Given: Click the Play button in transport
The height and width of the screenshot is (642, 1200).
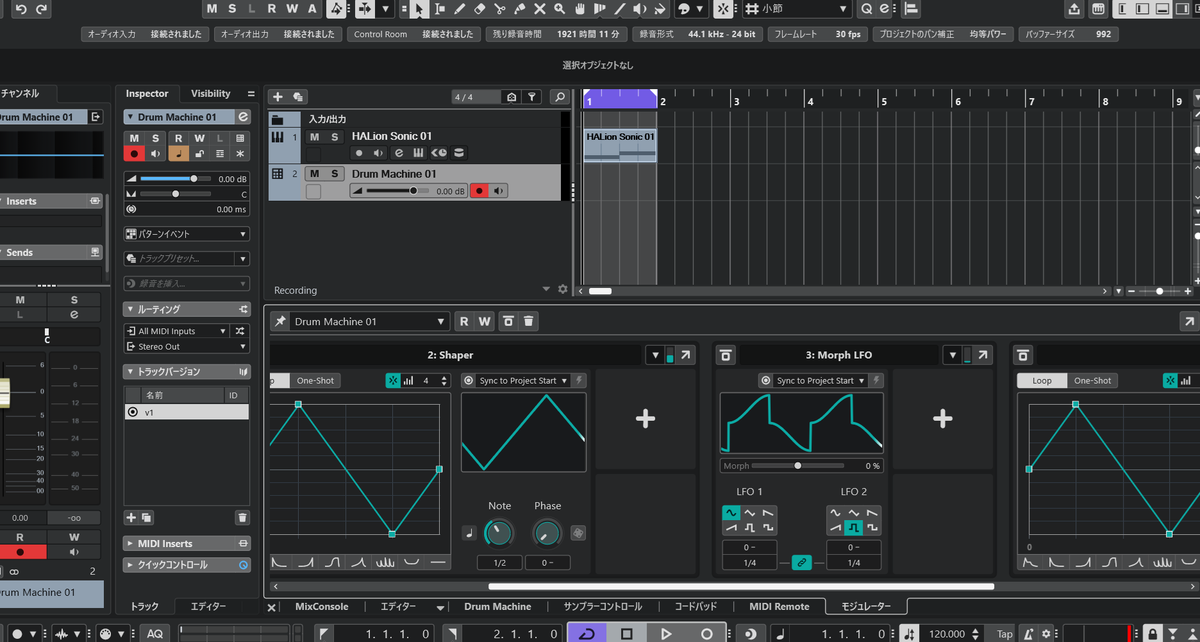Looking at the screenshot, I should point(666,633).
